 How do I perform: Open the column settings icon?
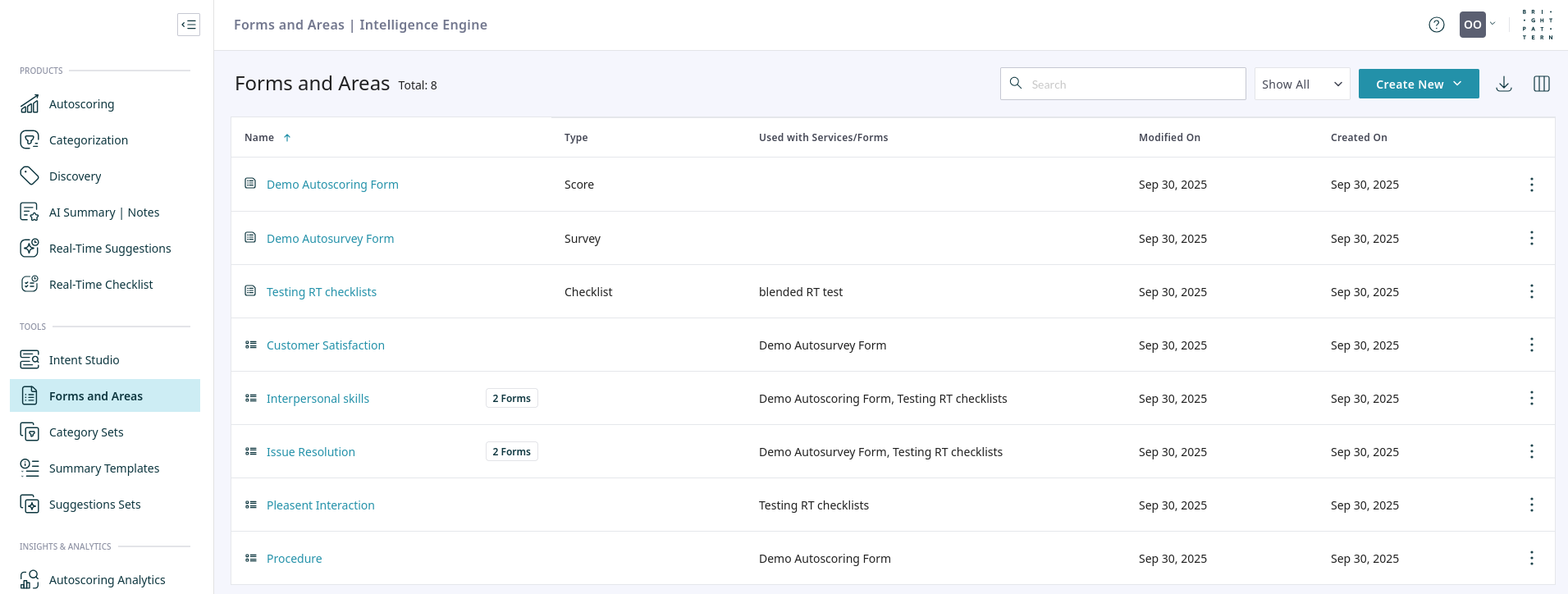(x=1541, y=84)
